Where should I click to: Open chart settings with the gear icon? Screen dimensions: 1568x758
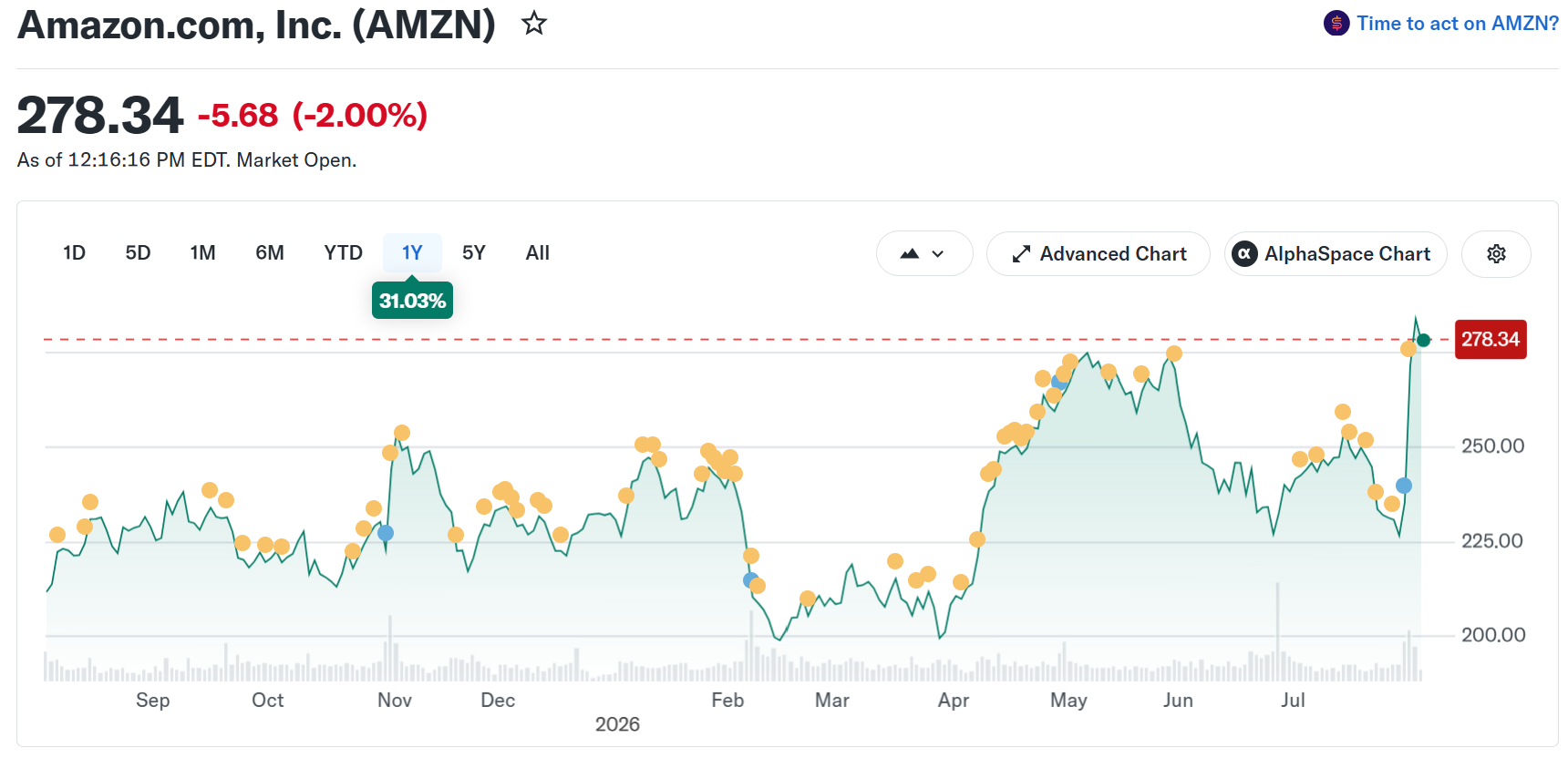[x=1496, y=254]
